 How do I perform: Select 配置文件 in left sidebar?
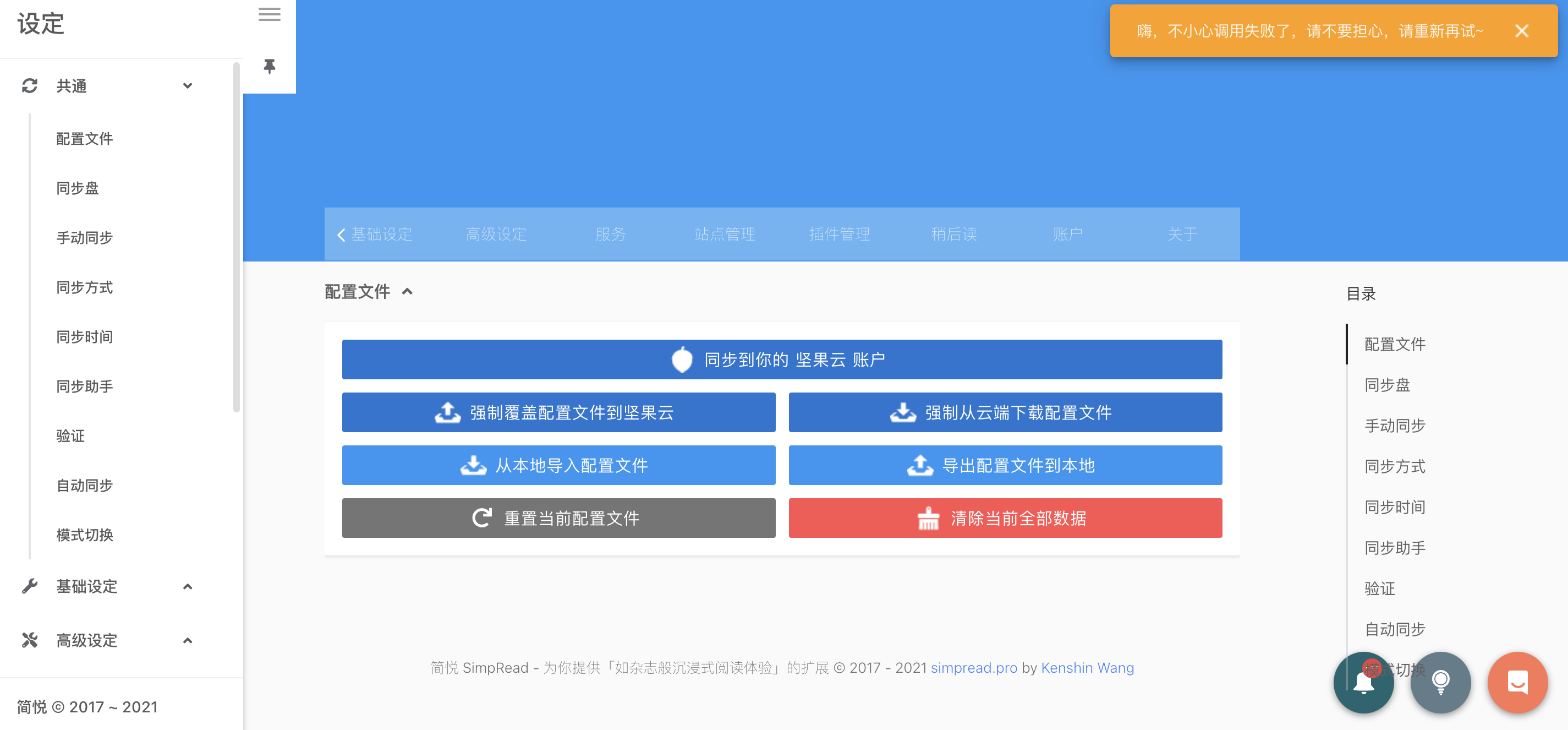(x=85, y=139)
